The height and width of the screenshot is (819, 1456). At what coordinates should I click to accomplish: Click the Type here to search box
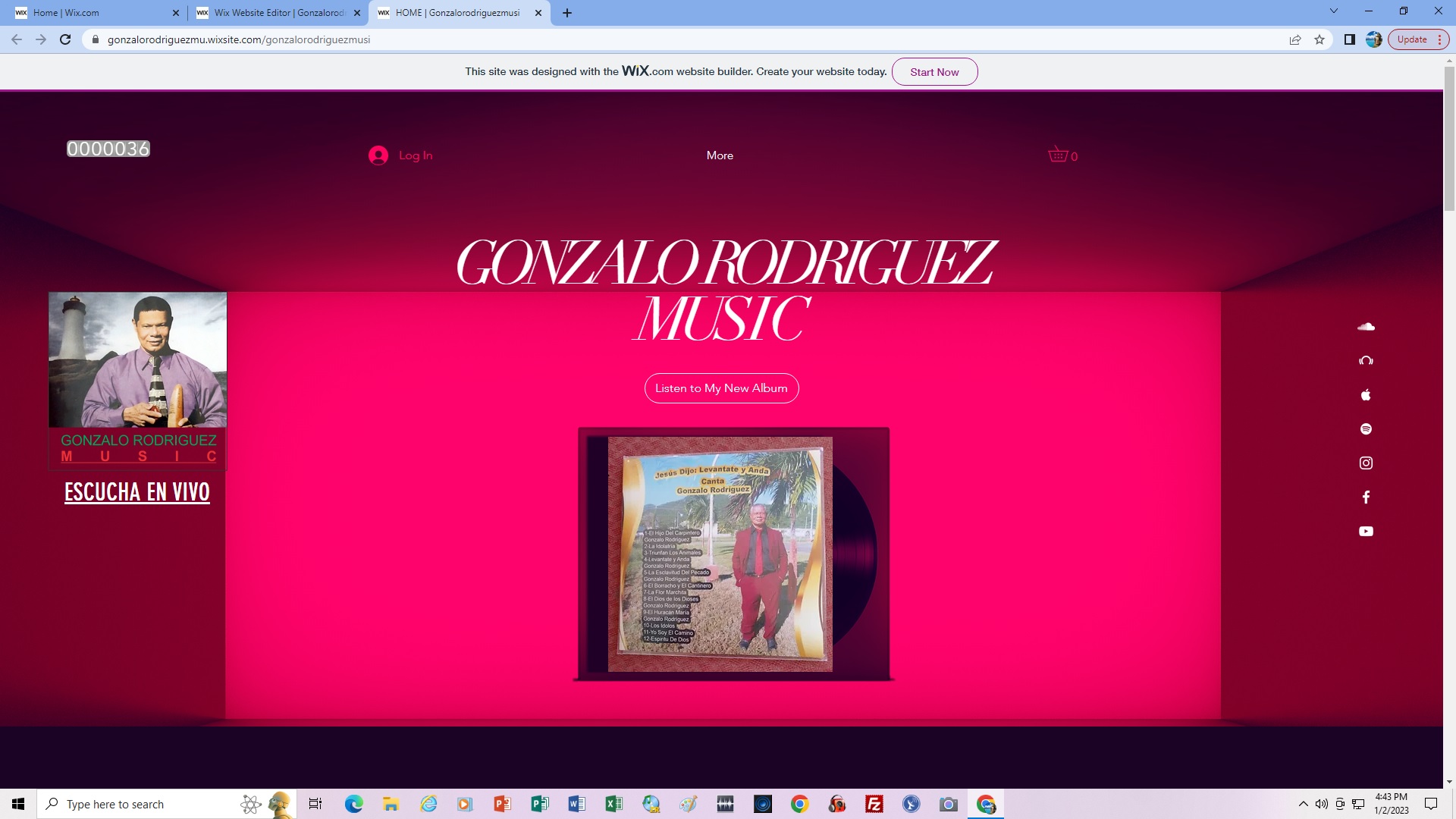(x=167, y=804)
